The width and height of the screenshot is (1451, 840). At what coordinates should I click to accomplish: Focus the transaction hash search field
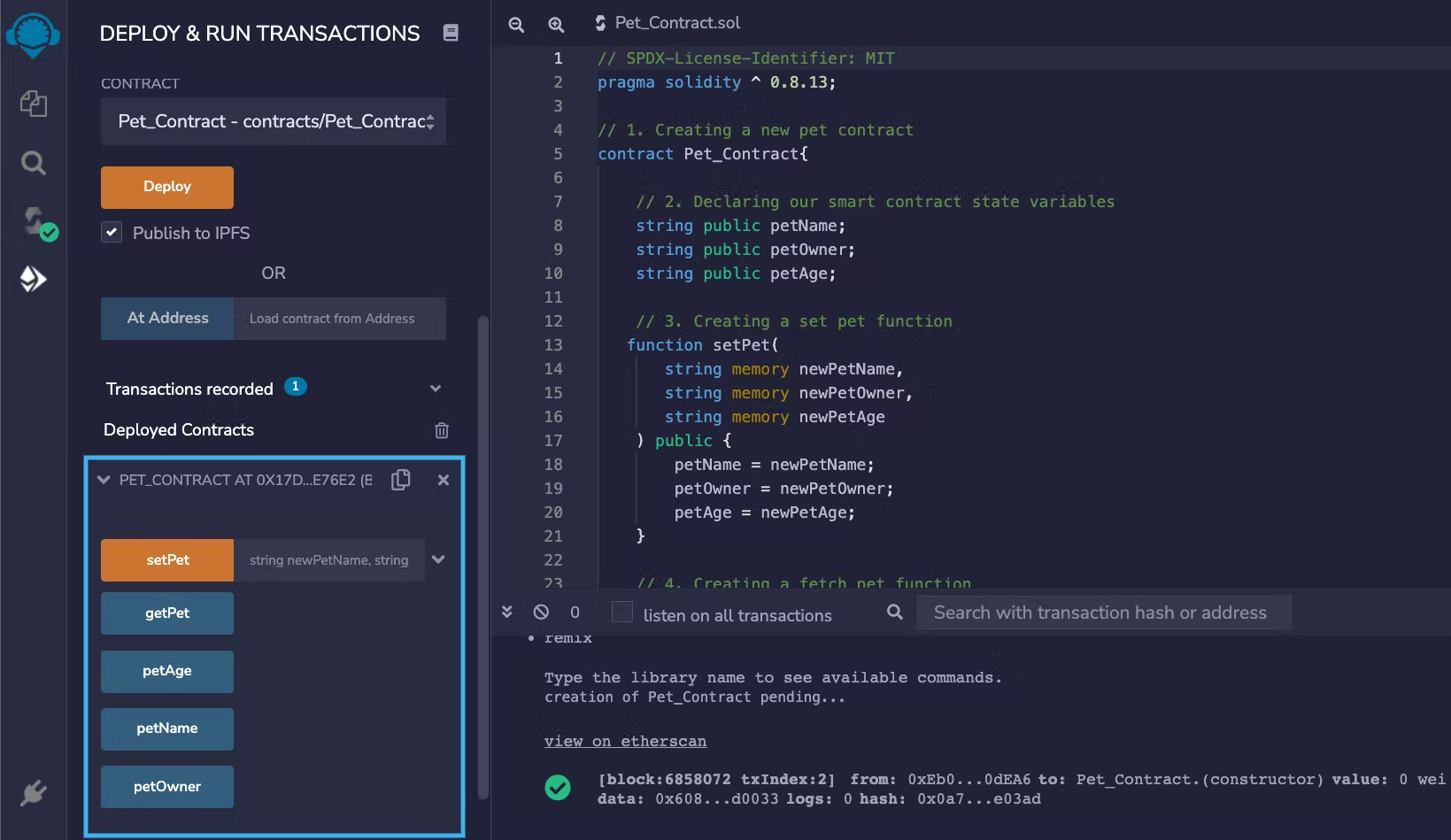[1100, 613]
